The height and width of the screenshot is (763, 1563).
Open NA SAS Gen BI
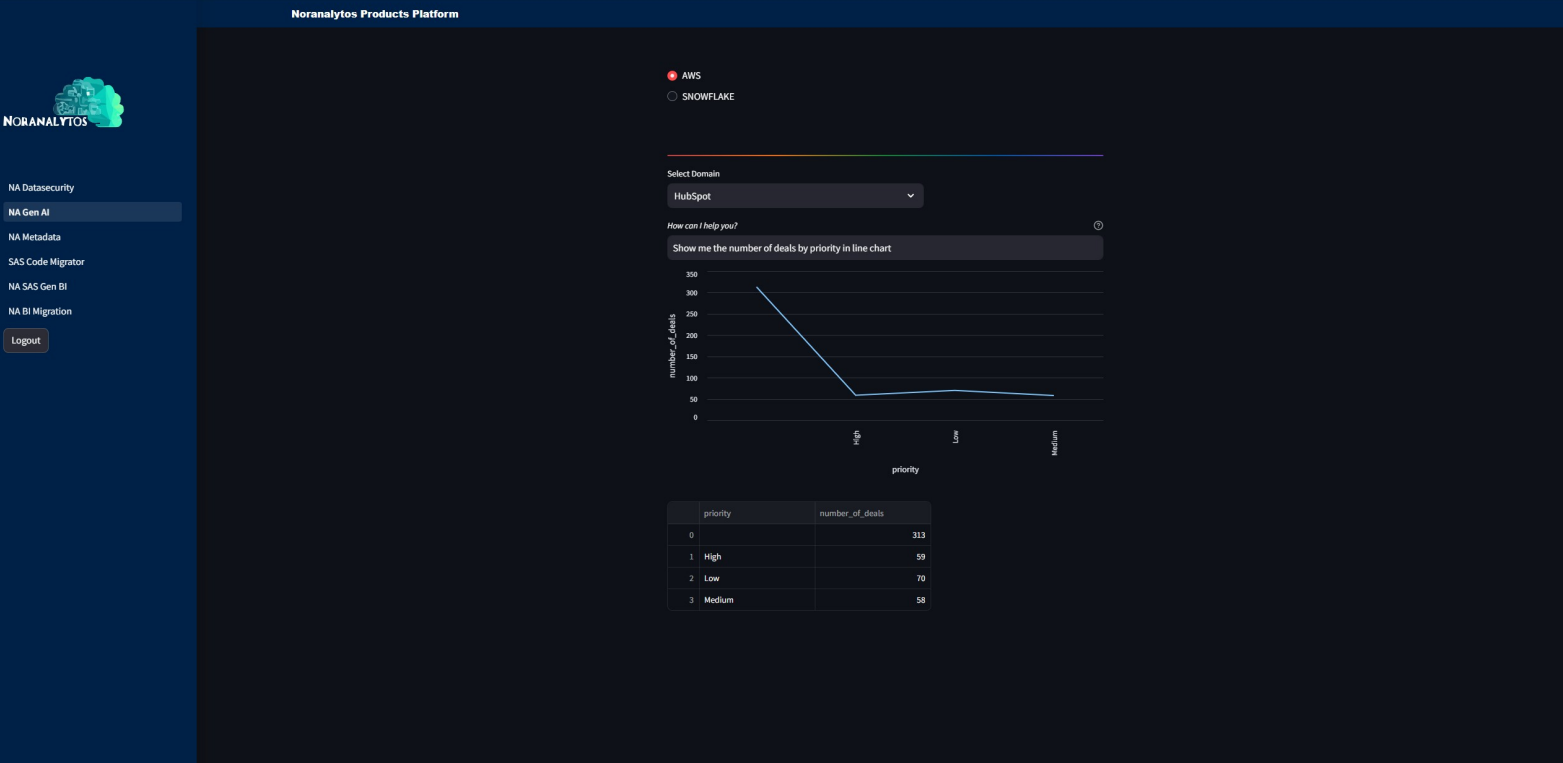coord(37,286)
